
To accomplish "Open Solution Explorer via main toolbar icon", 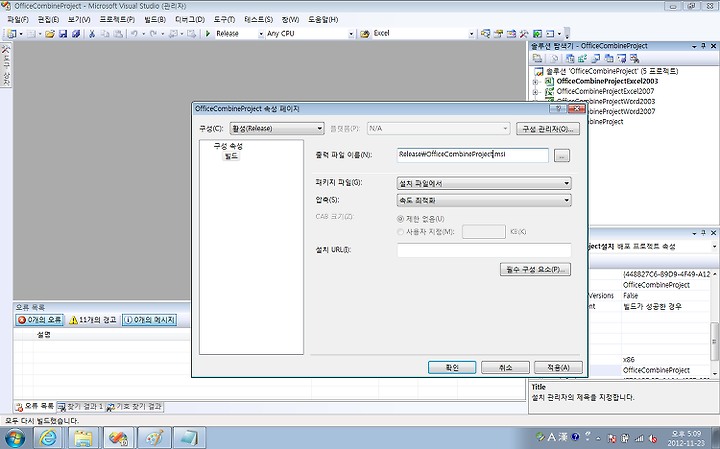I will point(485,34).
